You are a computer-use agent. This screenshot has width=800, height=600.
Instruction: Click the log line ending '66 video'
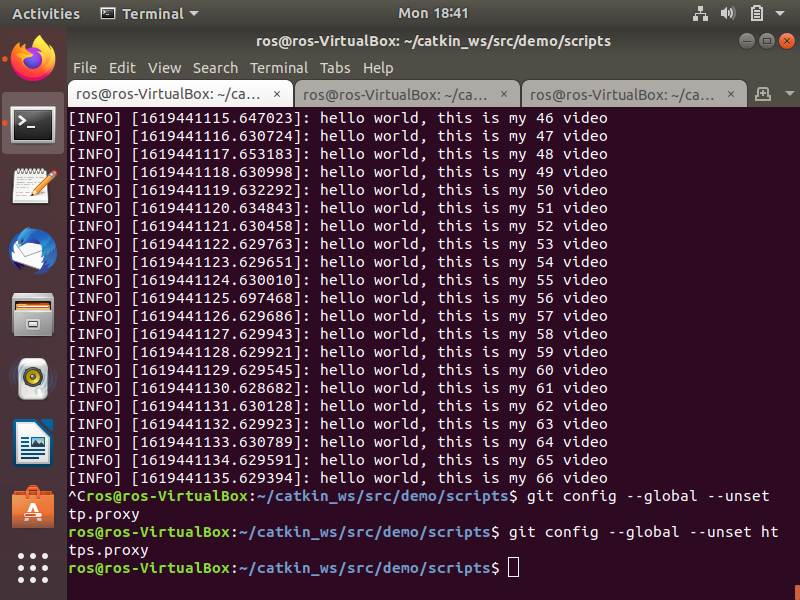pyautogui.click(x=338, y=478)
